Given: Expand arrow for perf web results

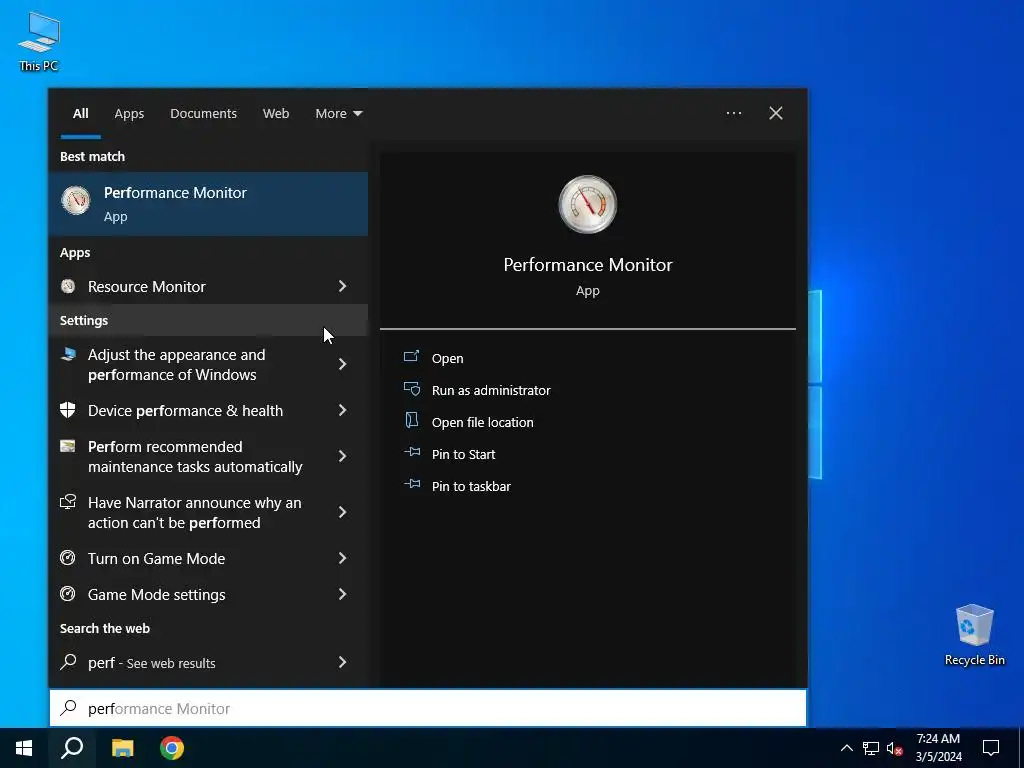Looking at the screenshot, I should pyautogui.click(x=342, y=662).
